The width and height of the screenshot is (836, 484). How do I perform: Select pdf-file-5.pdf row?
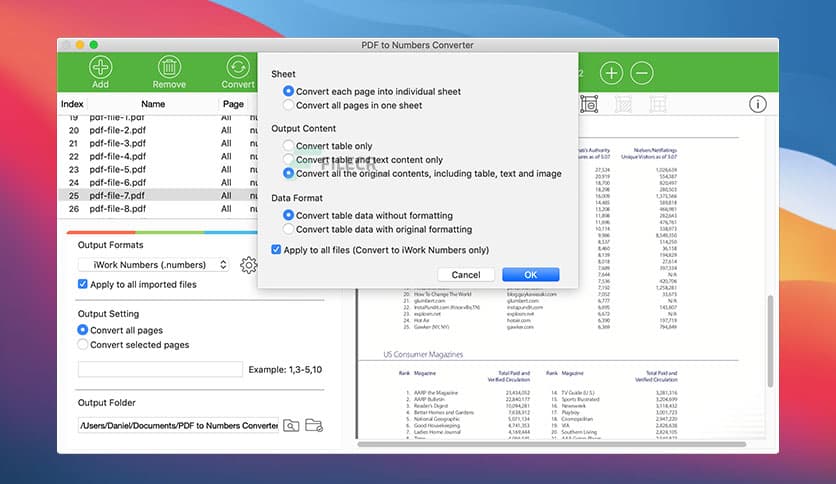pyautogui.click(x=158, y=170)
